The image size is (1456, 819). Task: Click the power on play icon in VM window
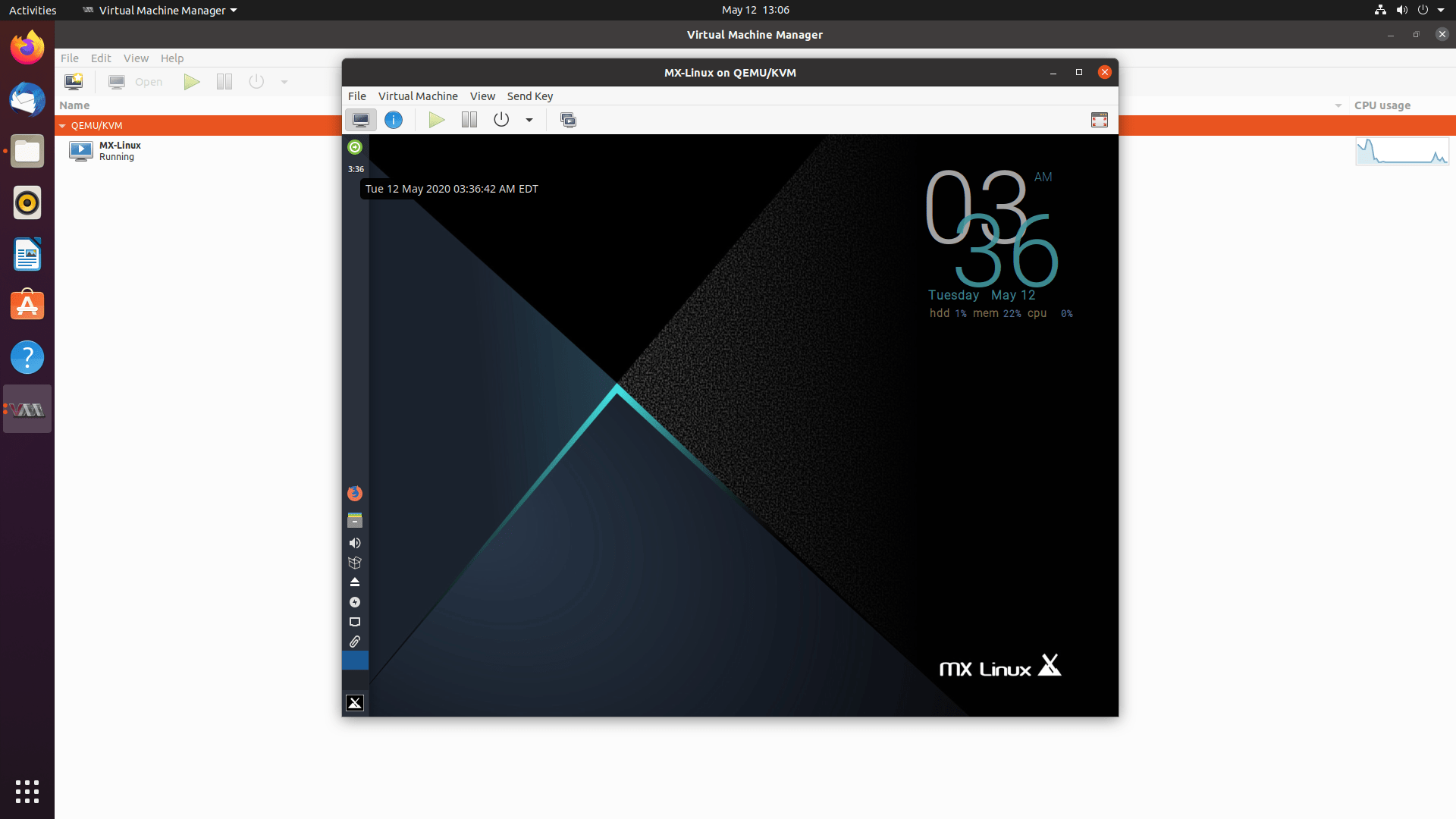[437, 120]
